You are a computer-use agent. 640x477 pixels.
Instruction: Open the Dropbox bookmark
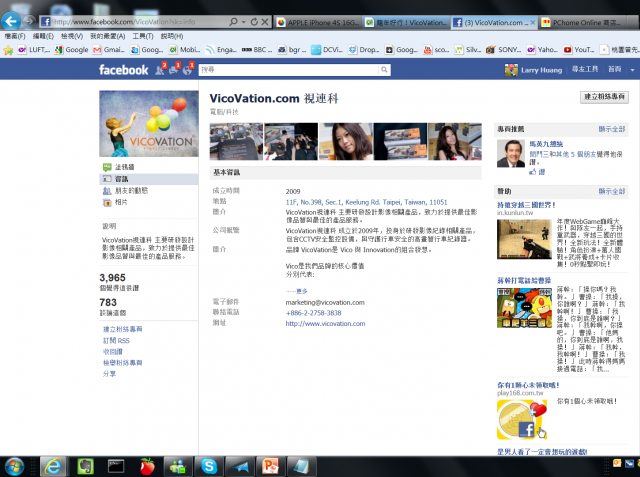pos(364,50)
